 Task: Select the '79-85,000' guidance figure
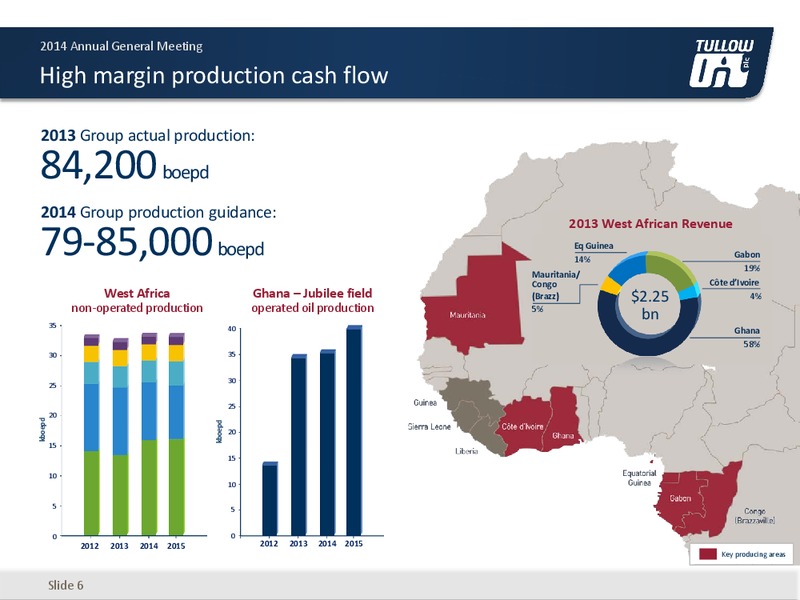click(126, 241)
